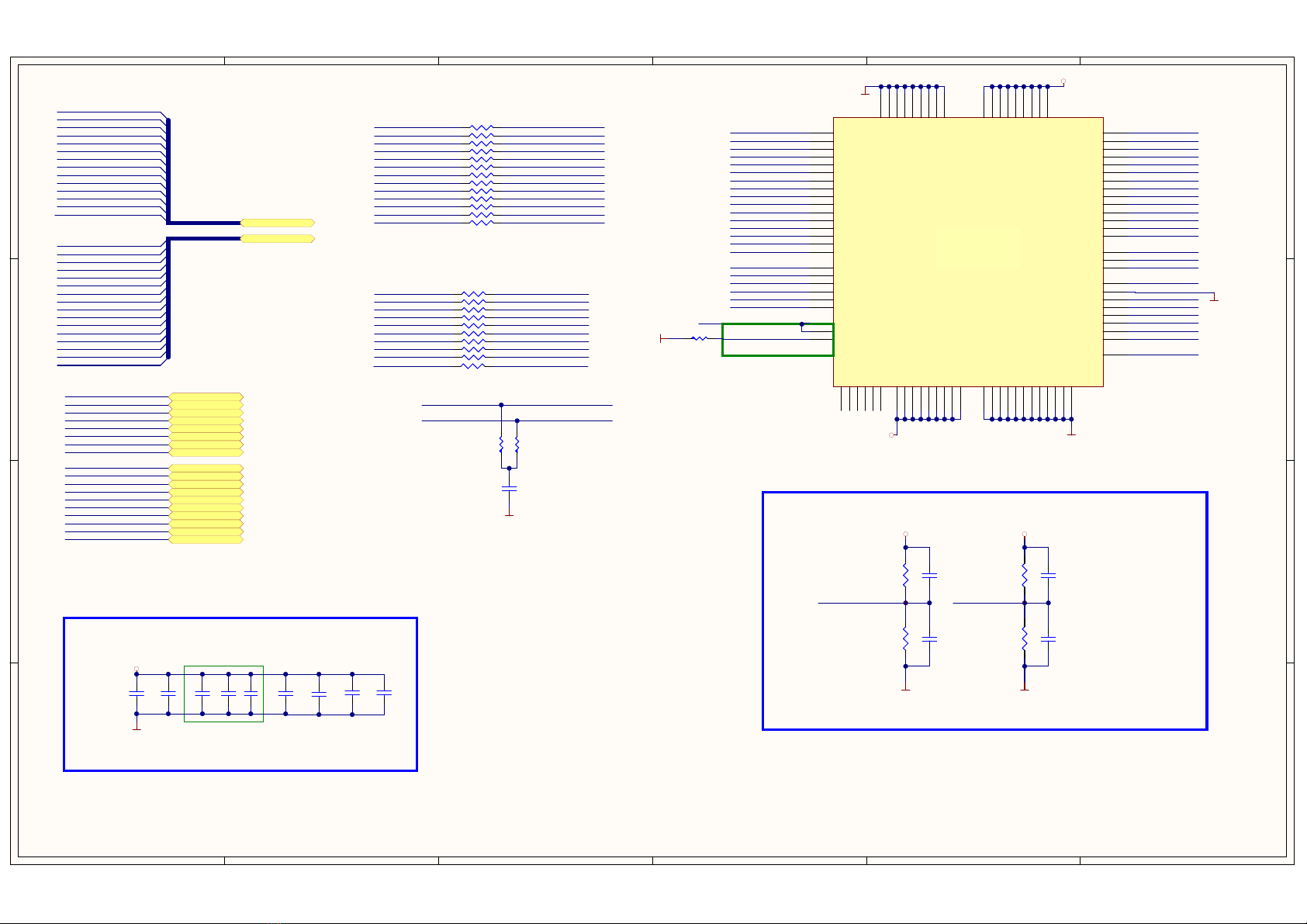
Task: Click the power port circle below the IC
Action: 891,434
